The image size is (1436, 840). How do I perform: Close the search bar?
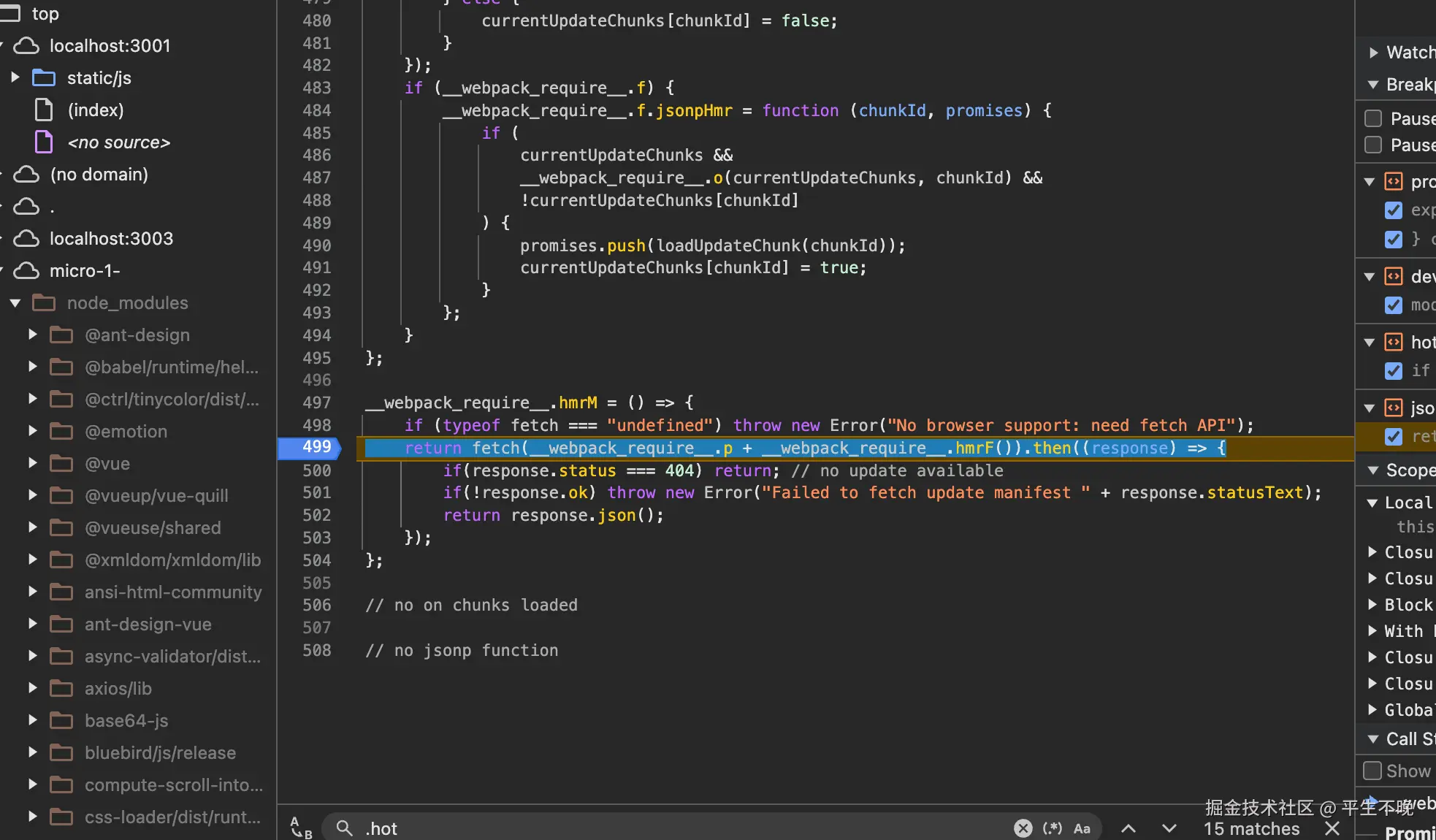point(1332,828)
